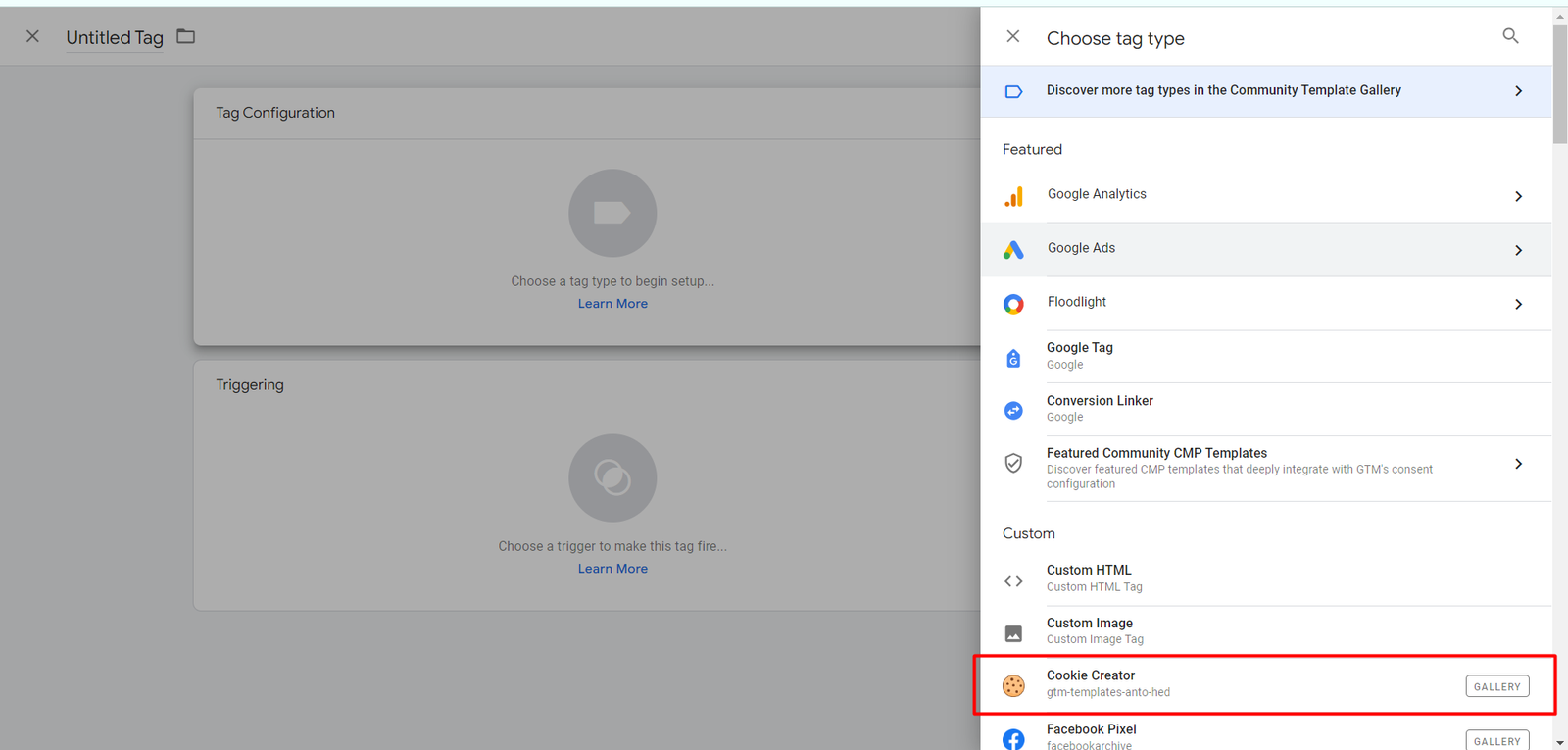Screen dimensions: 1568x750
Task: Expand the Community Template Gallery chevron
Action: pos(1518,91)
